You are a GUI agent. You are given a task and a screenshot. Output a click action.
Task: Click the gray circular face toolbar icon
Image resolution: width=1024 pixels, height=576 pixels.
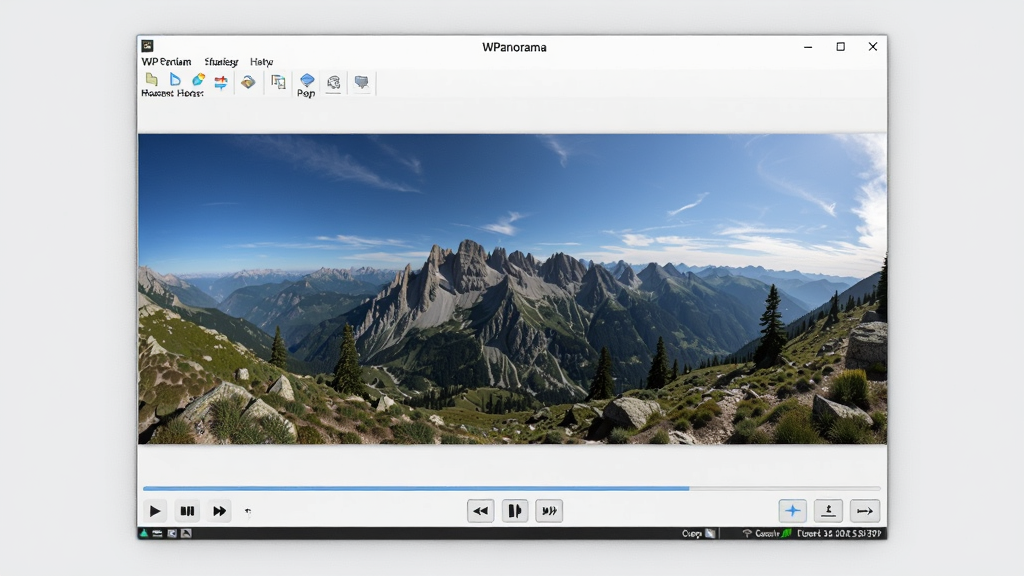point(334,82)
